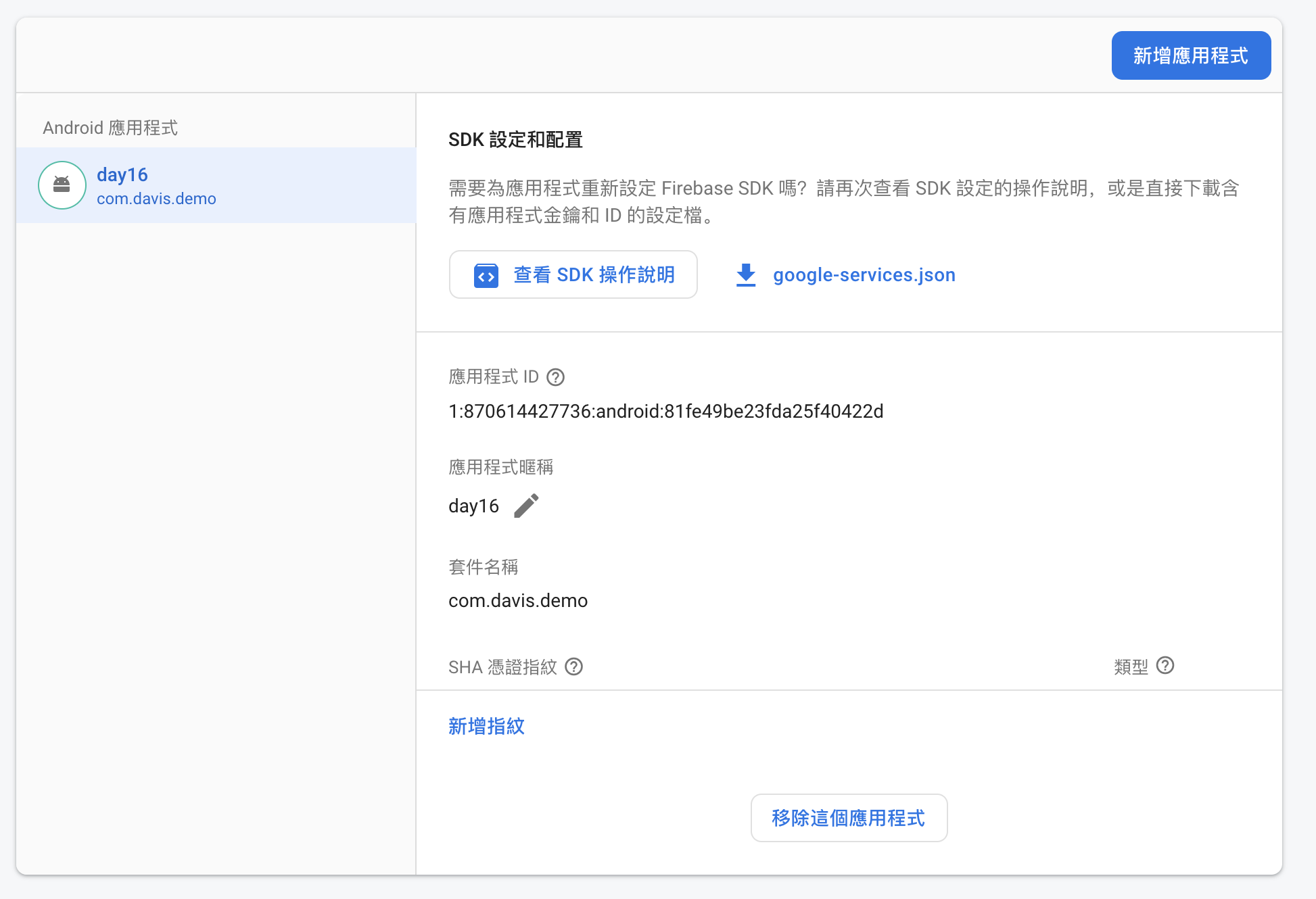Viewport: 1316px width, 899px height.
Task: Click the download arrow icon
Action: coord(745,274)
